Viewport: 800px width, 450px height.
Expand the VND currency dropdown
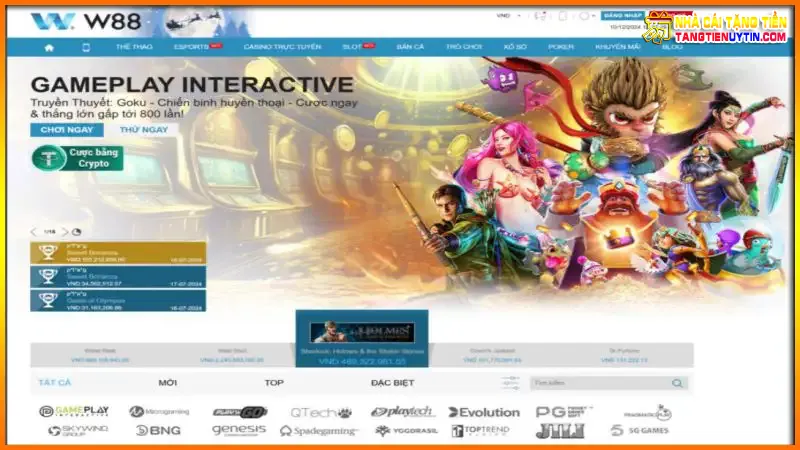pos(509,16)
